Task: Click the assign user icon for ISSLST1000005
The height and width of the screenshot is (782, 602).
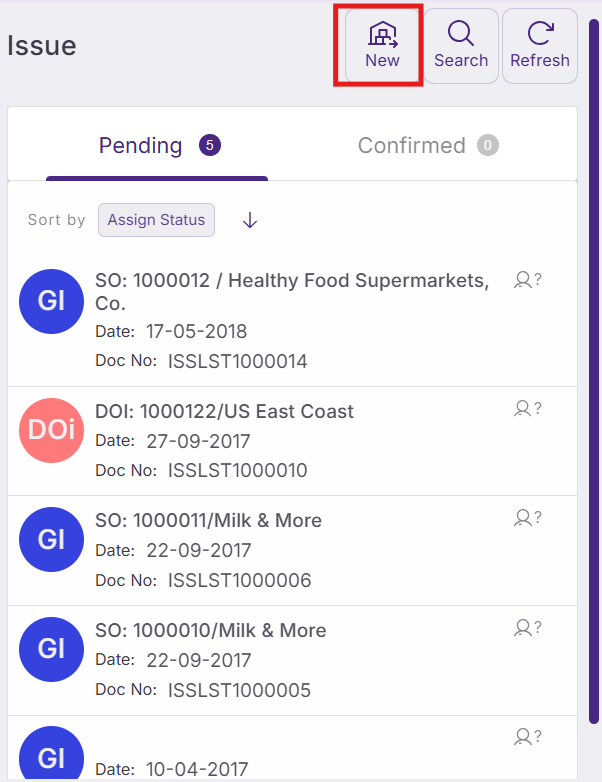Action: coord(527,628)
